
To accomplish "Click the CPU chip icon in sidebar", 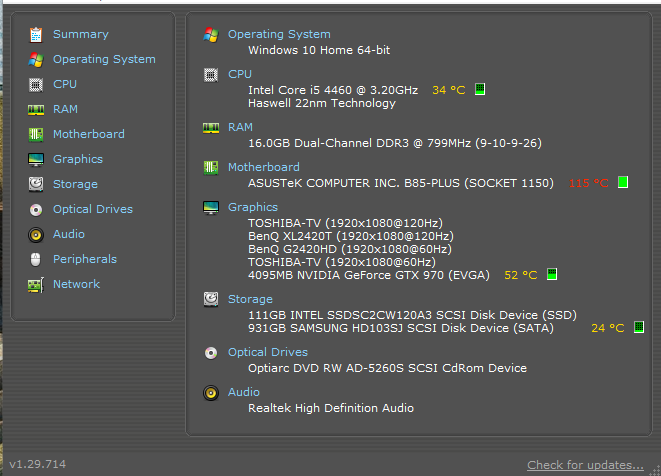I will (36, 85).
